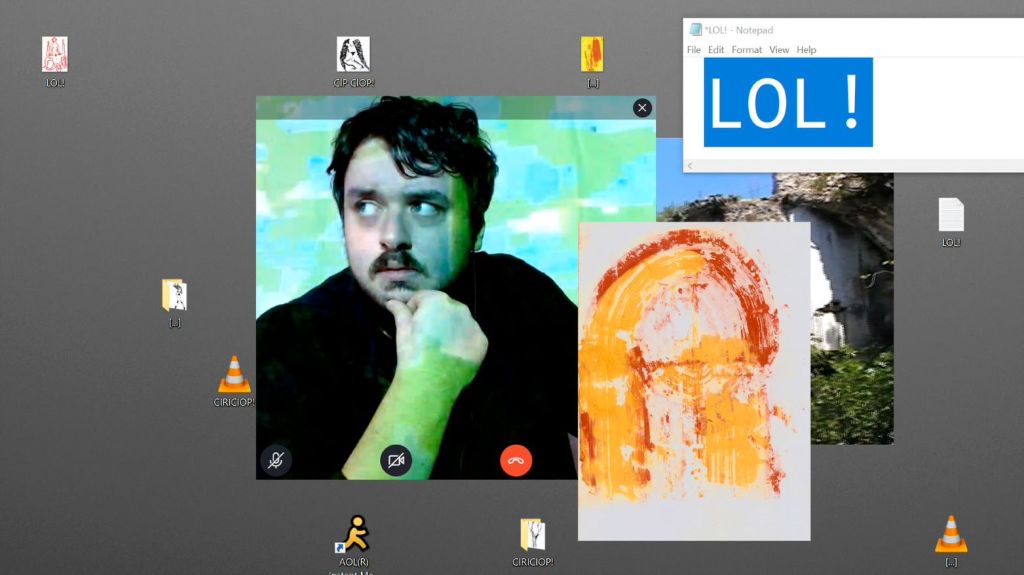Viewport: 1024px width, 575px height.
Task: Expand the Format menu in Notepad
Action: (x=746, y=50)
